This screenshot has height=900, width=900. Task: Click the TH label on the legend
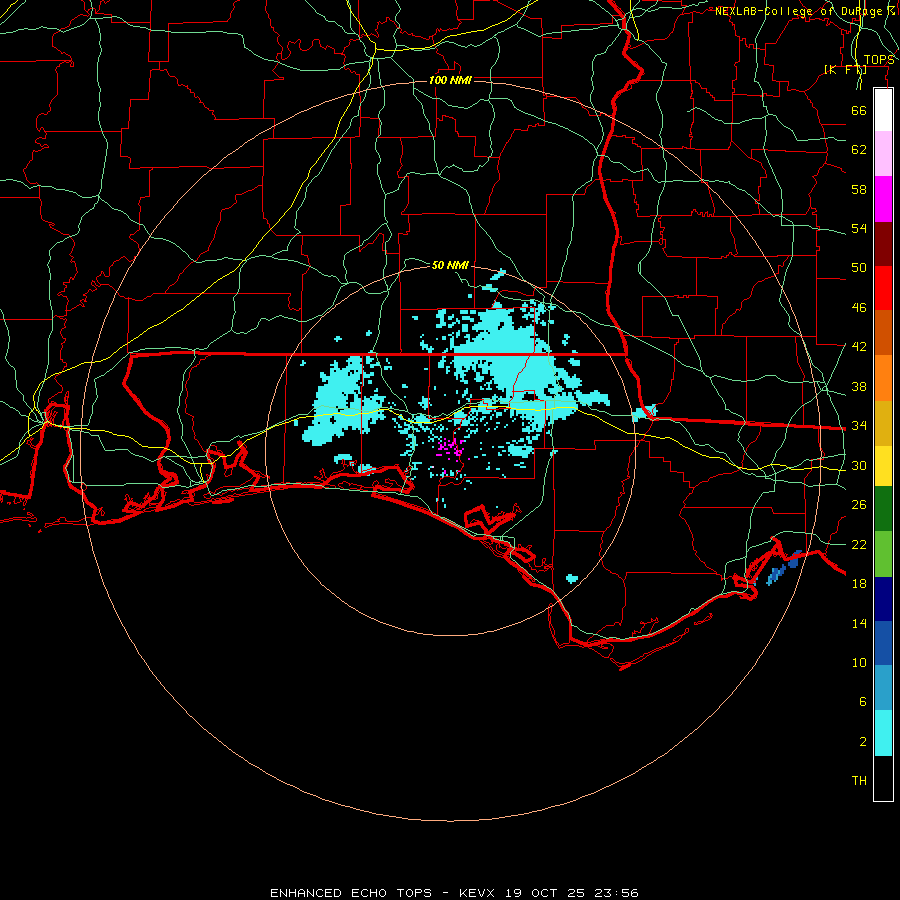pos(859,781)
